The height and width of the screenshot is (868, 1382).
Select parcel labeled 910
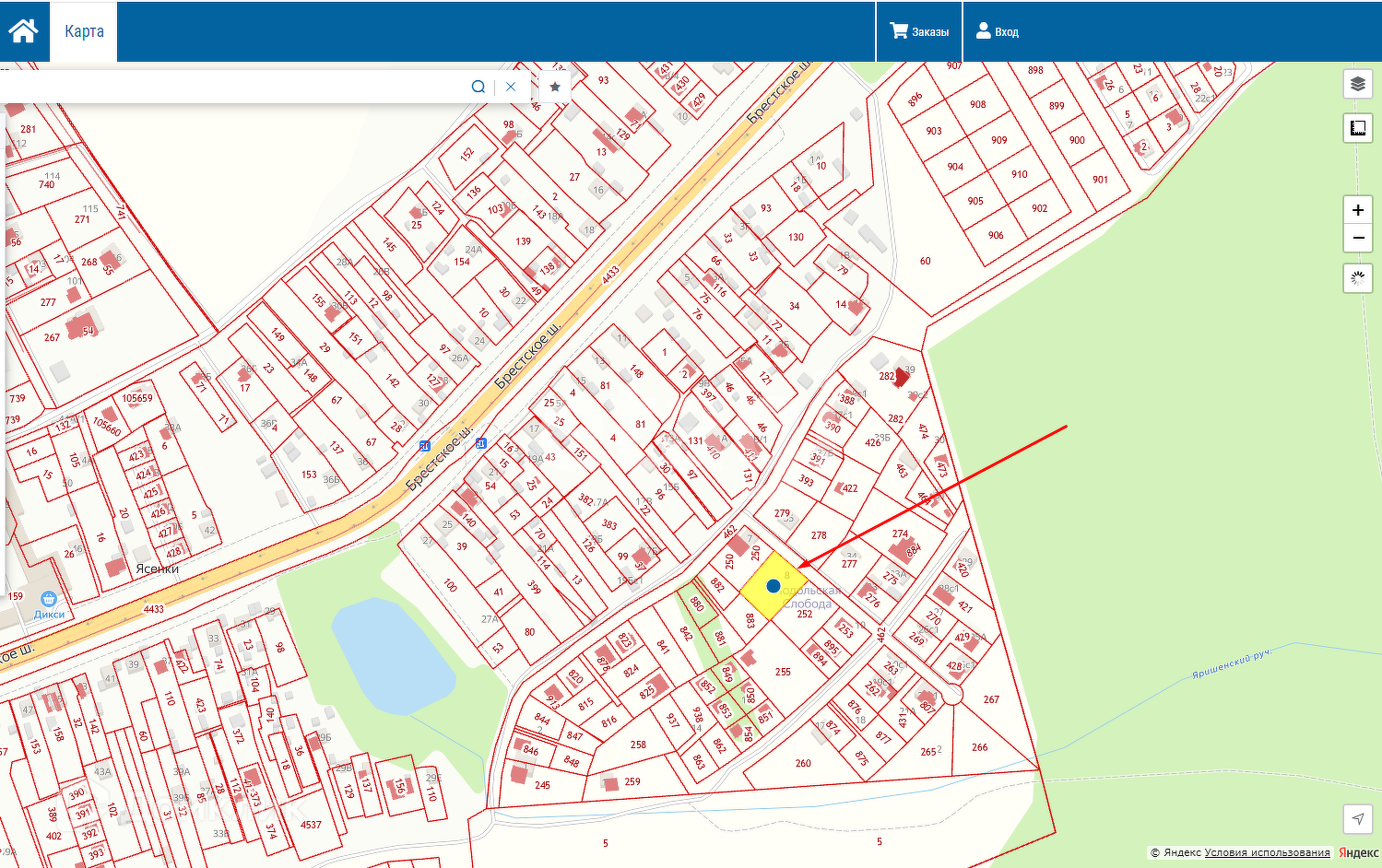[x=1019, y=174]
